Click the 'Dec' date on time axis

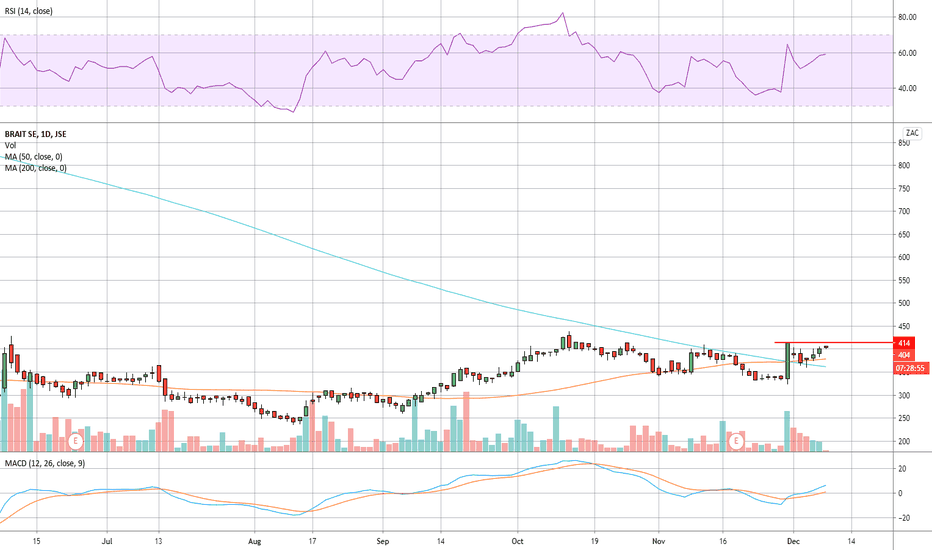coord(793,542)
